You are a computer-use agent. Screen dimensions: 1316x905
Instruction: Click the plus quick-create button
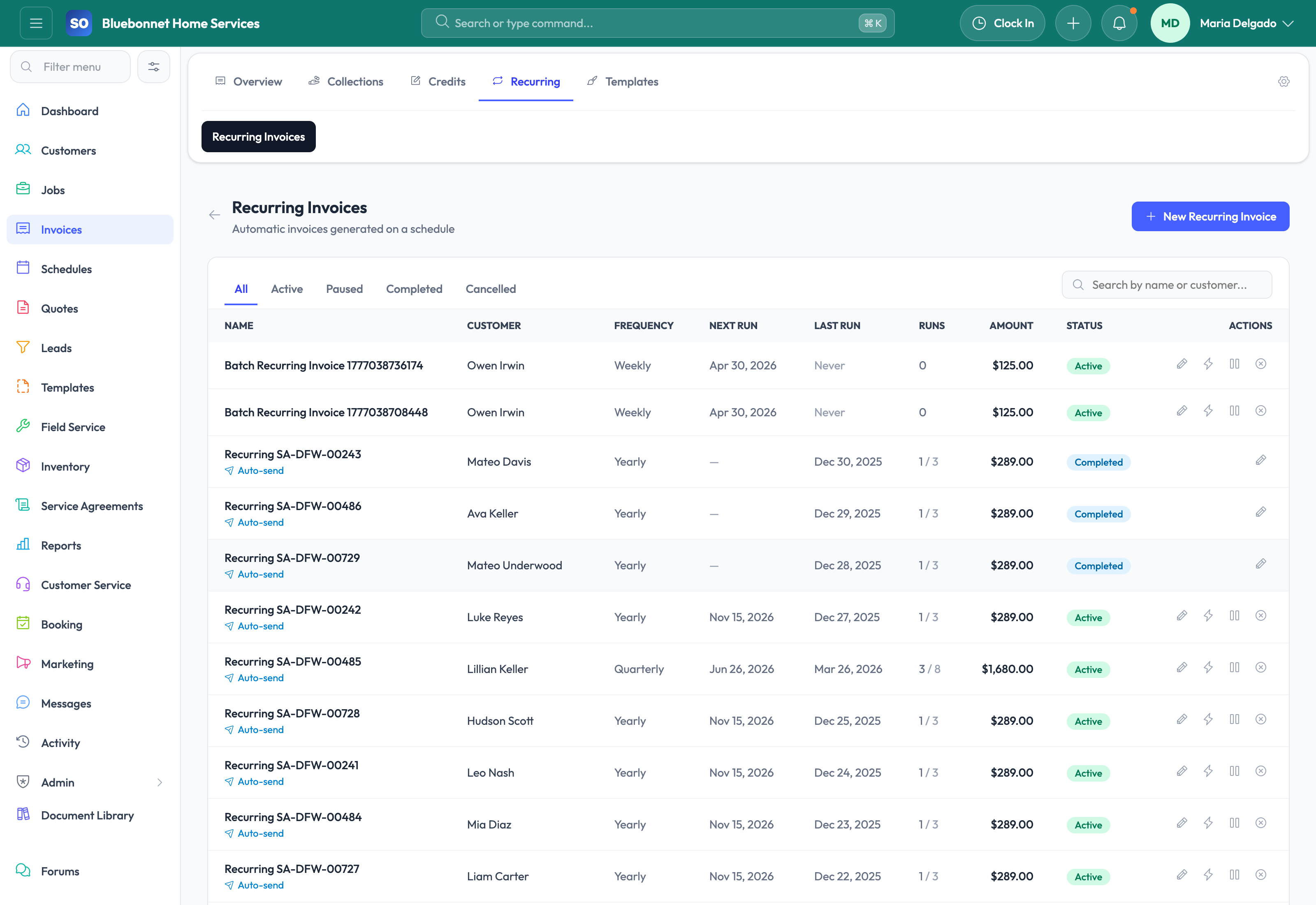tap(1073, 23)
